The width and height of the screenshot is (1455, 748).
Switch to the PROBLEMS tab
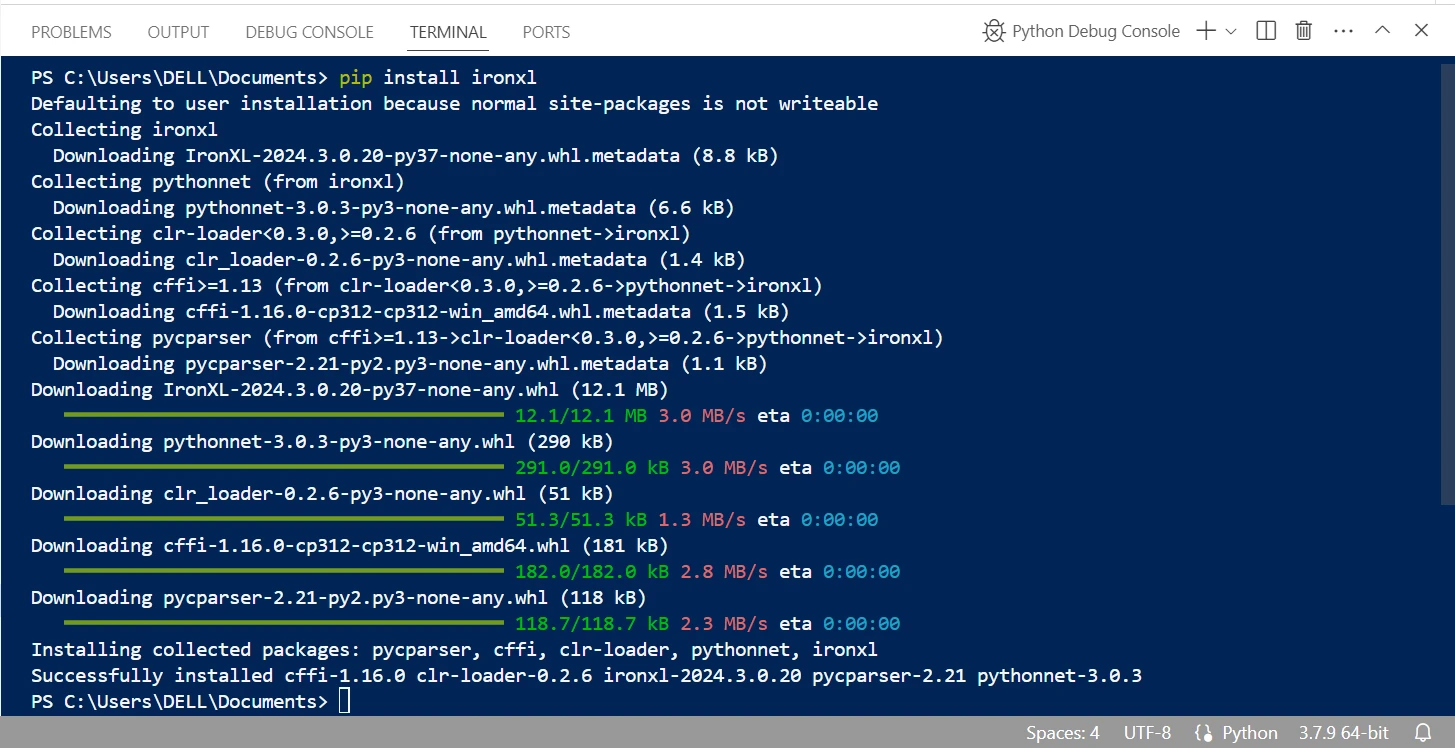71,32
